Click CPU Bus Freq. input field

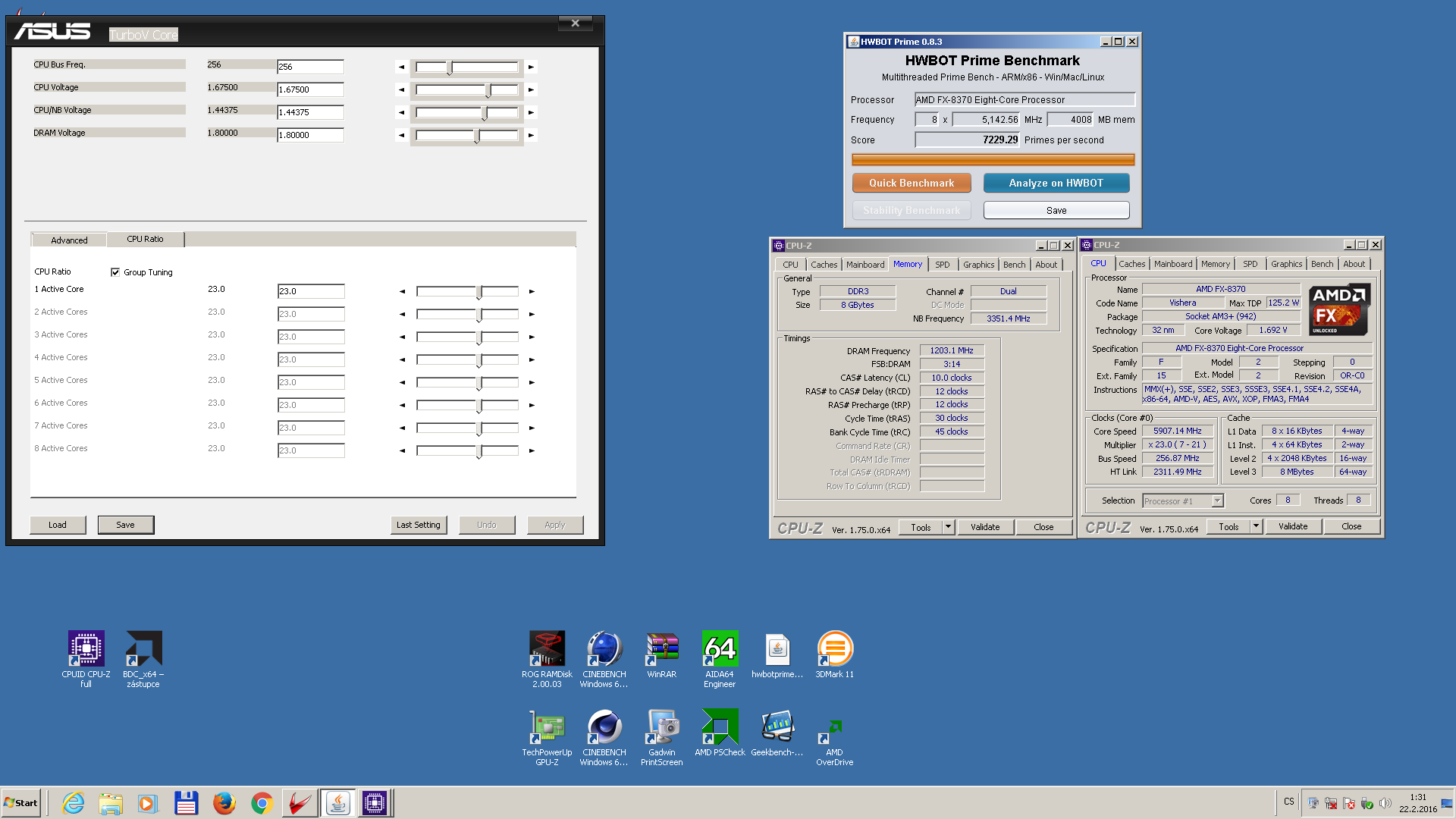310,67
